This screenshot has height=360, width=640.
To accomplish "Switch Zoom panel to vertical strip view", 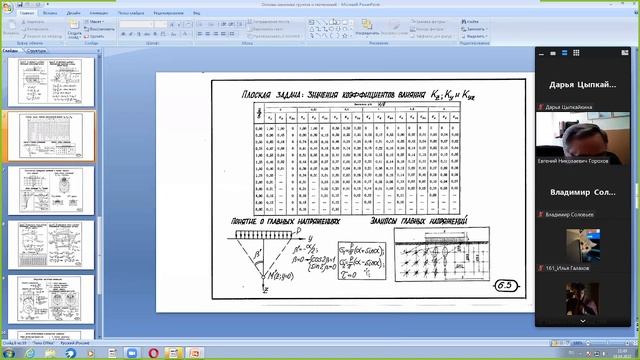I will pyautogui.click(x=564, y=53).
